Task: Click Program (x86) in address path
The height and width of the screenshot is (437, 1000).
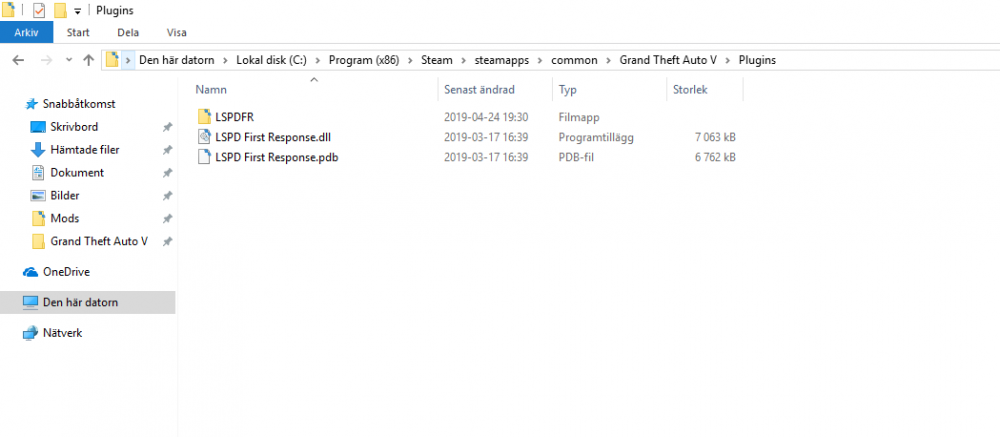Action: [364, 61]
